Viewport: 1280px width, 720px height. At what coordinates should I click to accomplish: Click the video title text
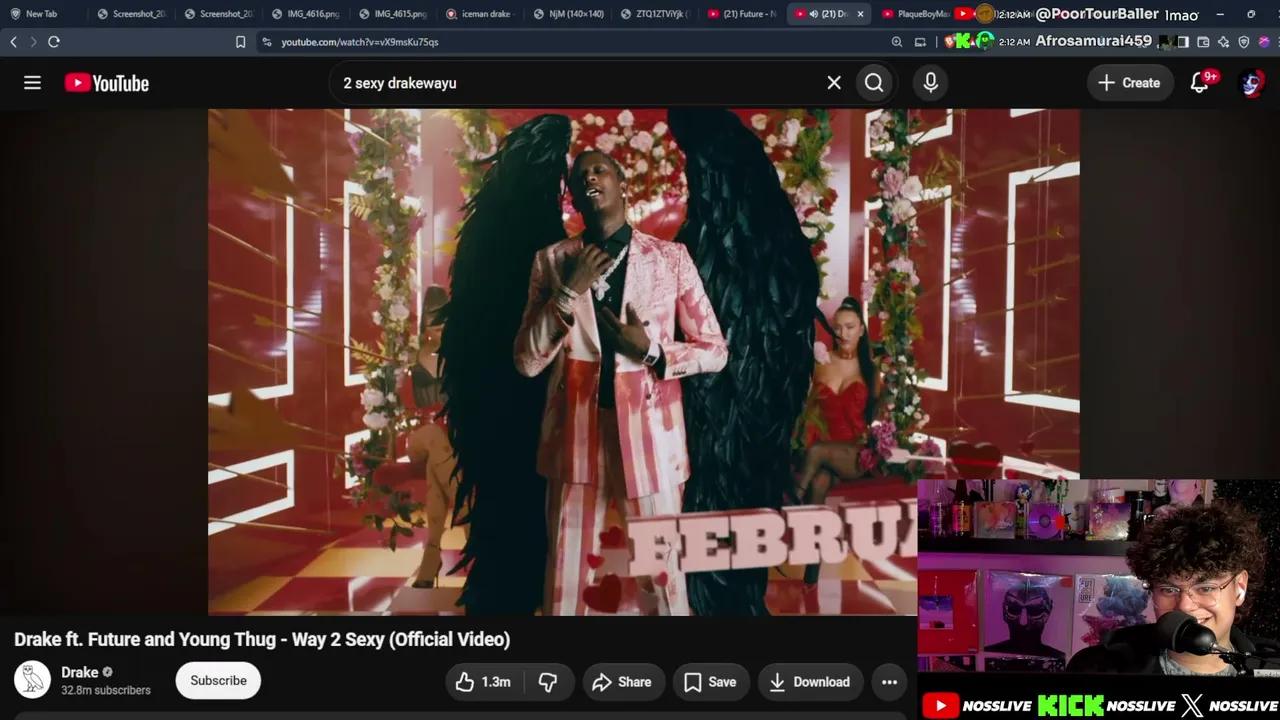[262, 639]
